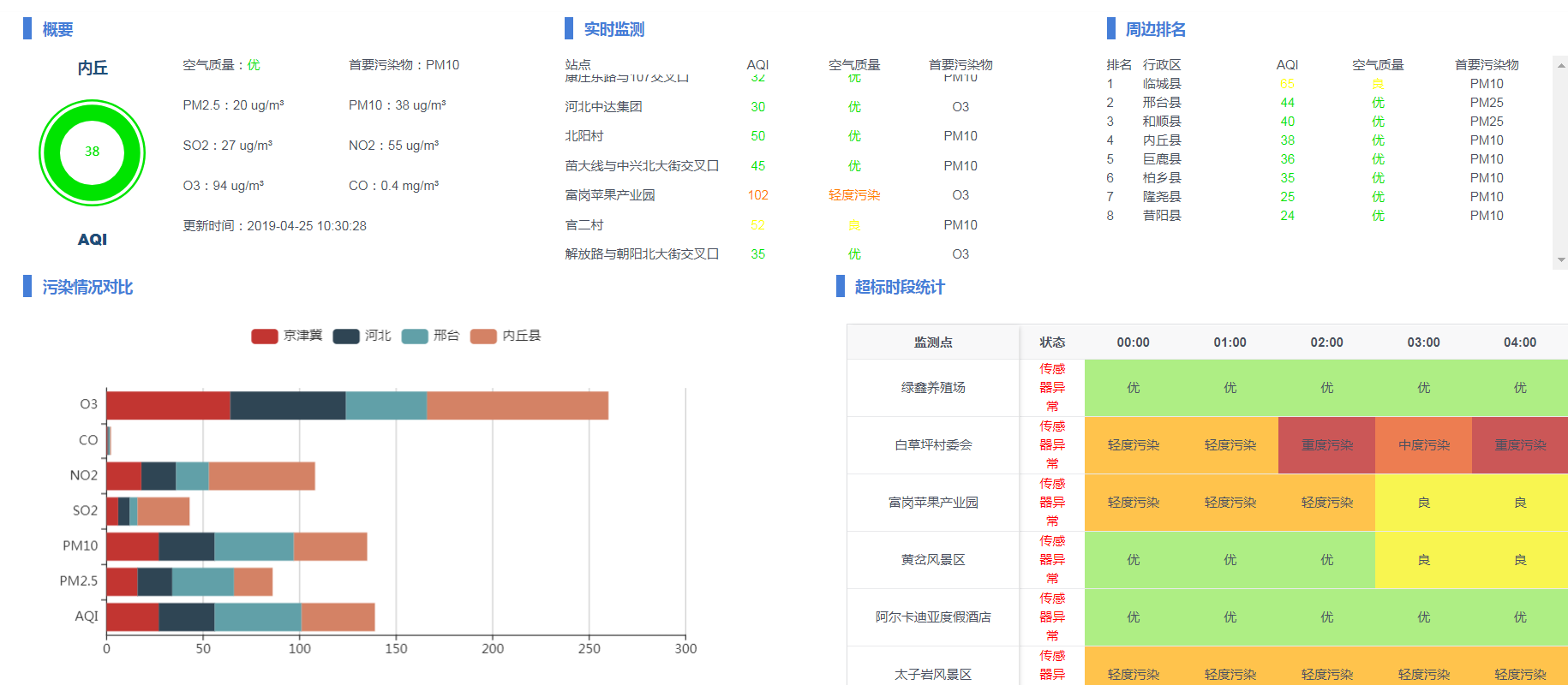Image resolution: width=1568 pixels, height=685 pixels.
Task: Click the 周边排名 section title
Action: pyautogui.click(x=1155, y=29)
